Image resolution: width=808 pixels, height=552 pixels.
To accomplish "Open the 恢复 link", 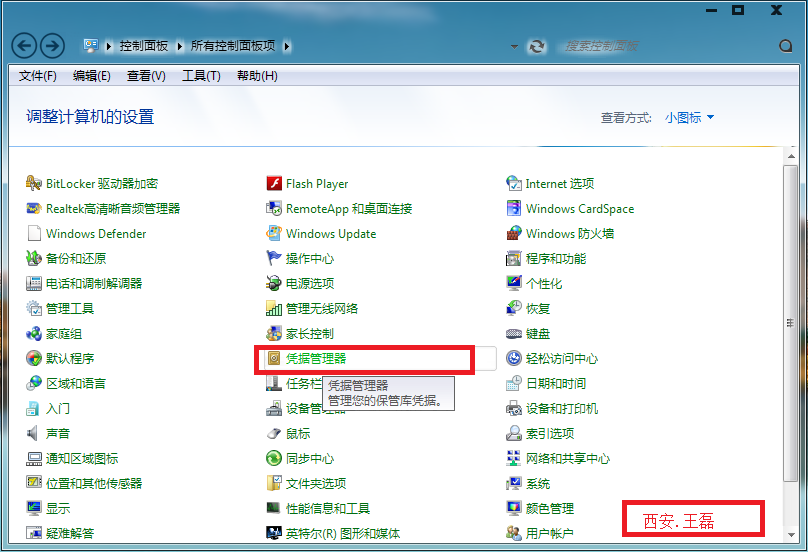I will [x=538, y=309].
